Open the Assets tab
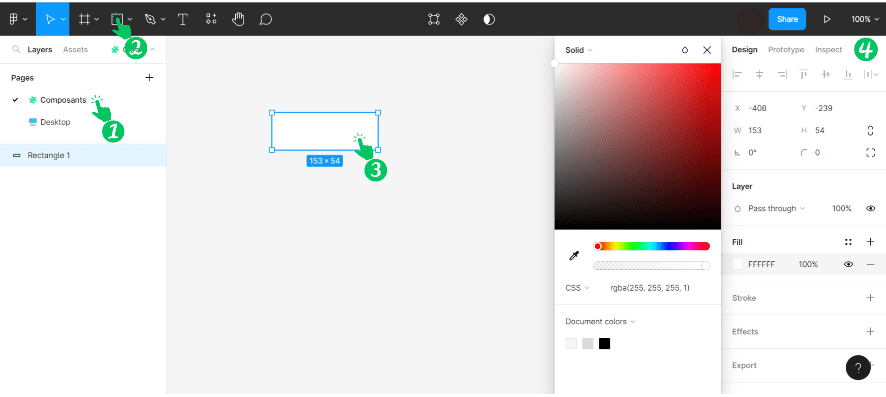This screenshot has height=397, width=886. point(75,50)
